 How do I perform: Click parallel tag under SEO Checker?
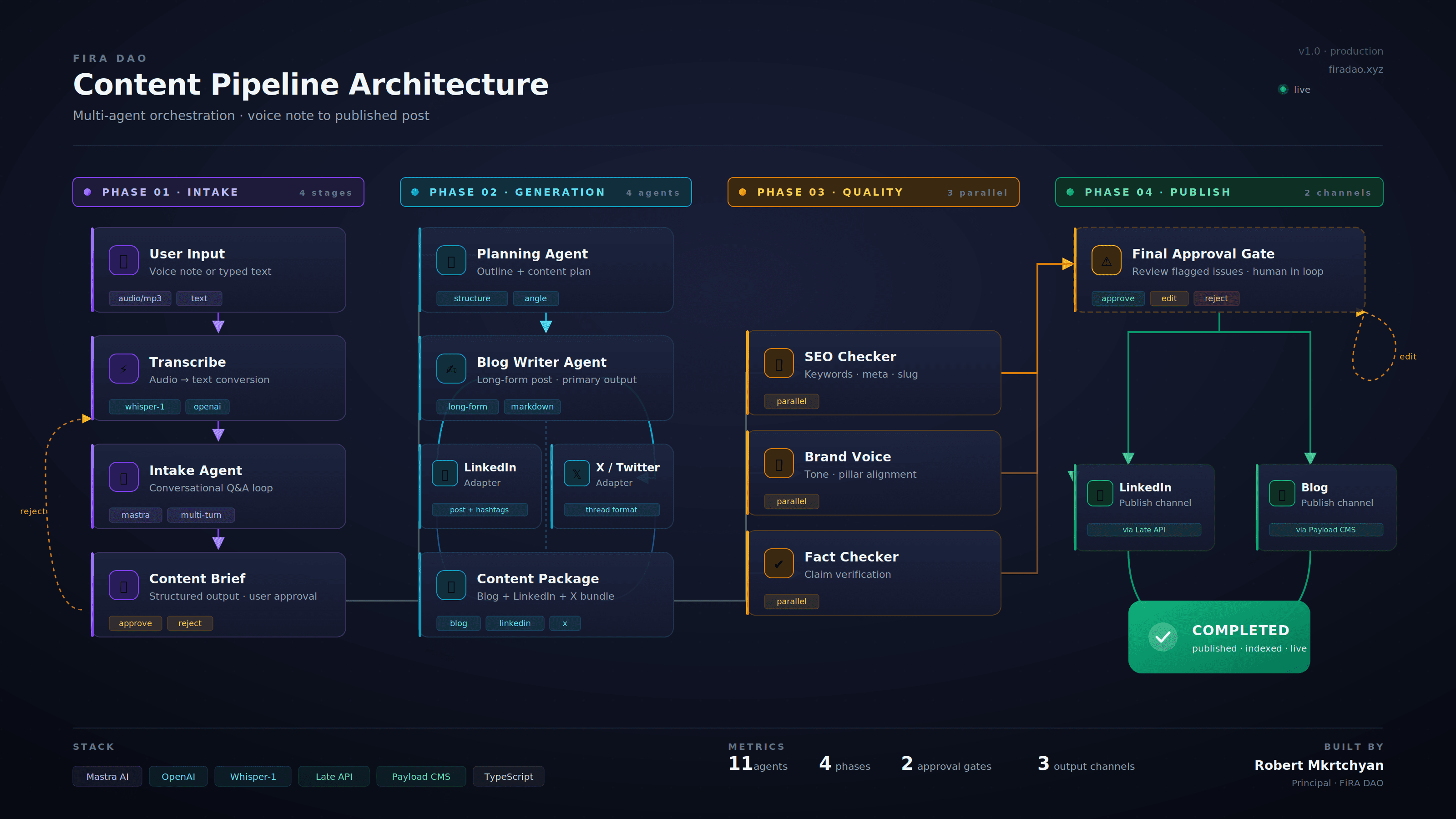(x=791, y=401)
